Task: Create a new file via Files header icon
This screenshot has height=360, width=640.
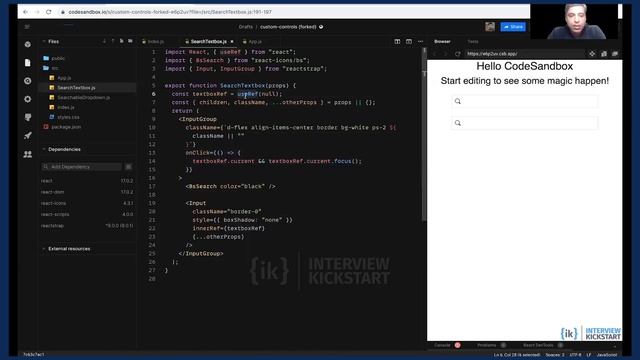Action: [x=122, y=41]
